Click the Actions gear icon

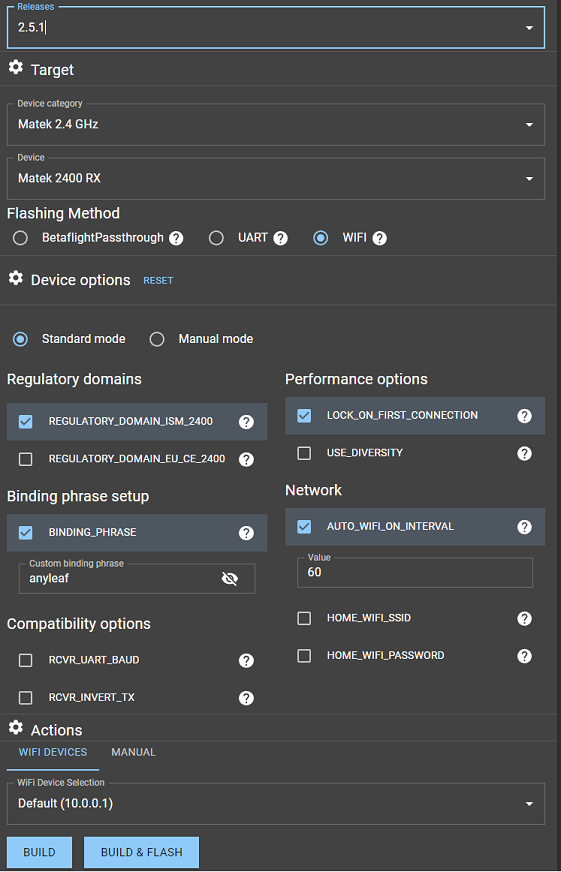pos(16,727)
